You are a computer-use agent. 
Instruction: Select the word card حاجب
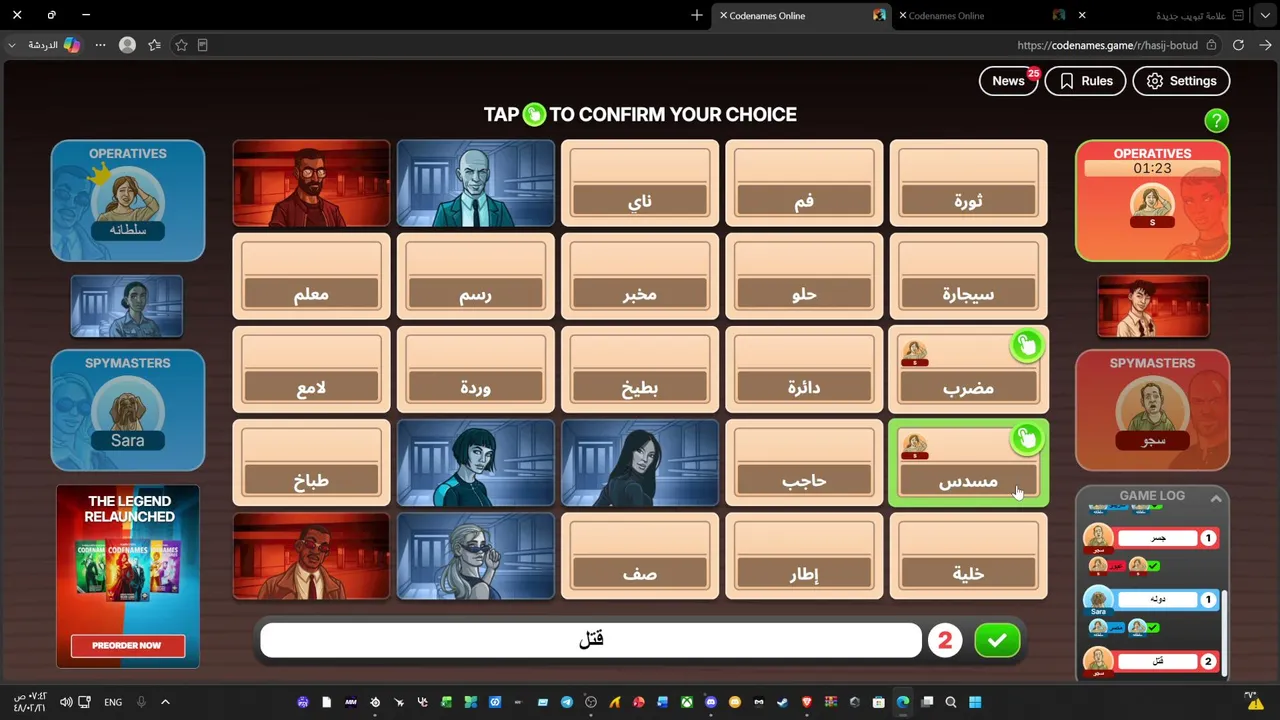tap(804, 463)
